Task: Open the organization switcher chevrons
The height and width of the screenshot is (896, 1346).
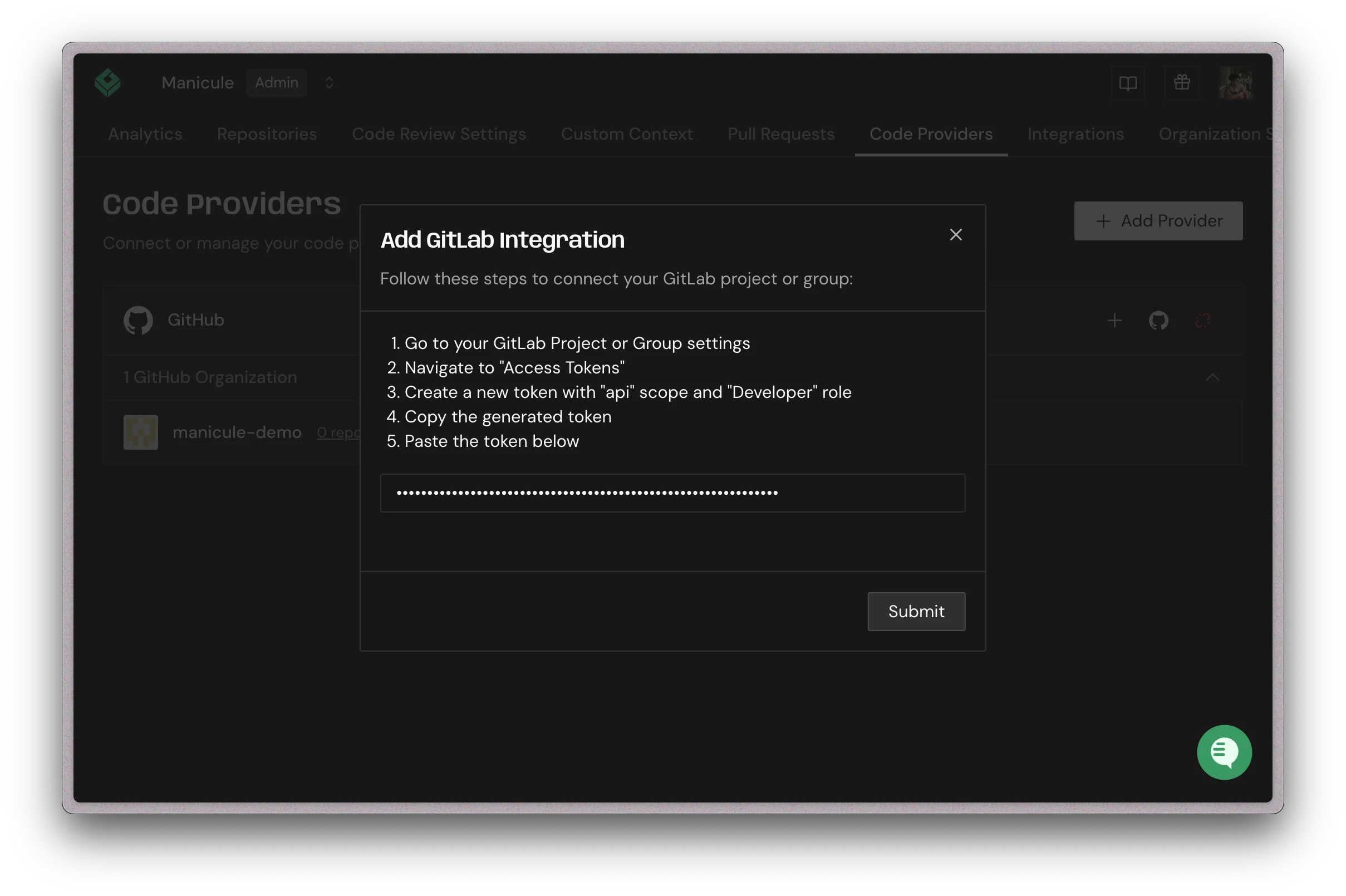Action: click(x=329, y=83)
